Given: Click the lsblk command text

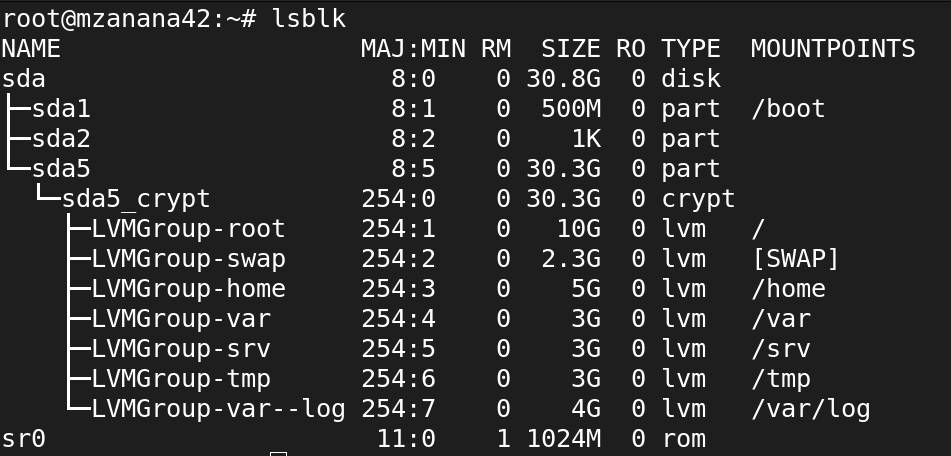Looking at the screenshot, I should click(309, 19).
